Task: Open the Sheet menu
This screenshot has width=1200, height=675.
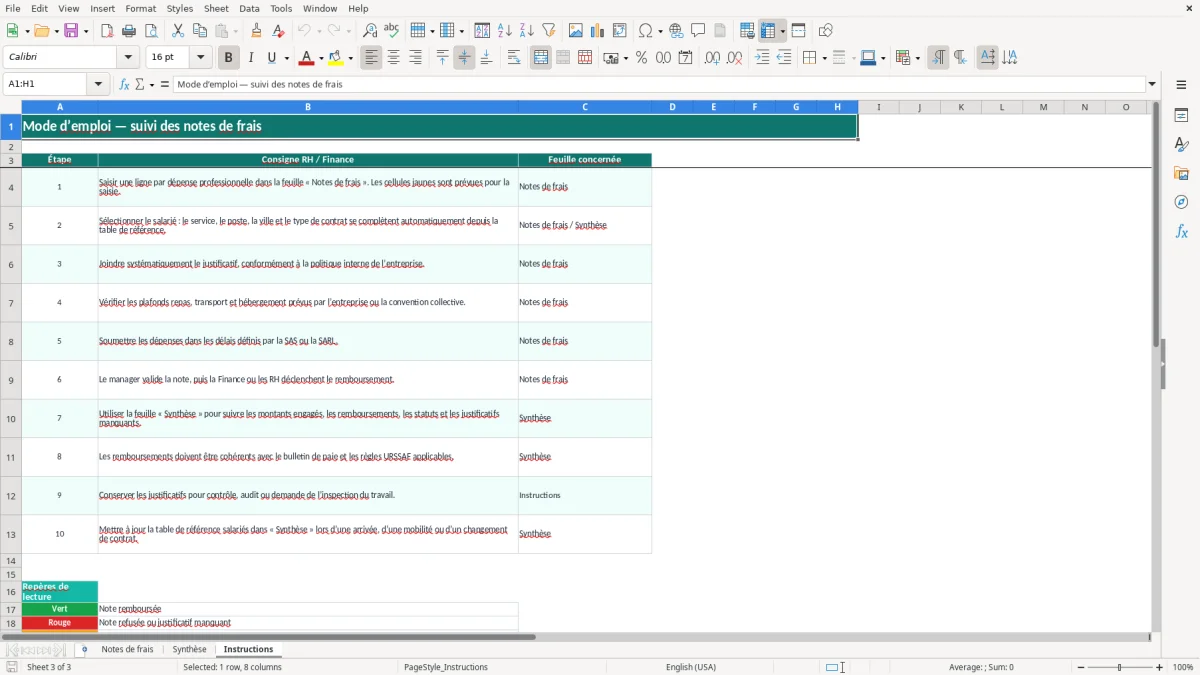Action: tap(216, 8)
